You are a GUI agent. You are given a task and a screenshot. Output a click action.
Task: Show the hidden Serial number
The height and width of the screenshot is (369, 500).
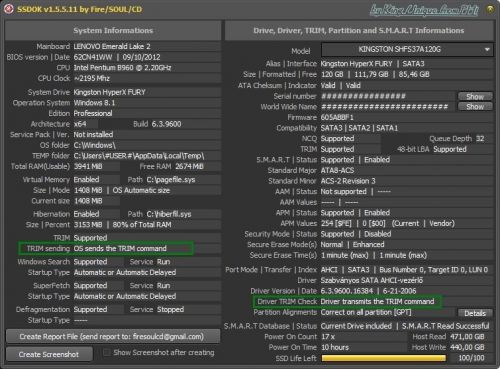pos(475,96)
